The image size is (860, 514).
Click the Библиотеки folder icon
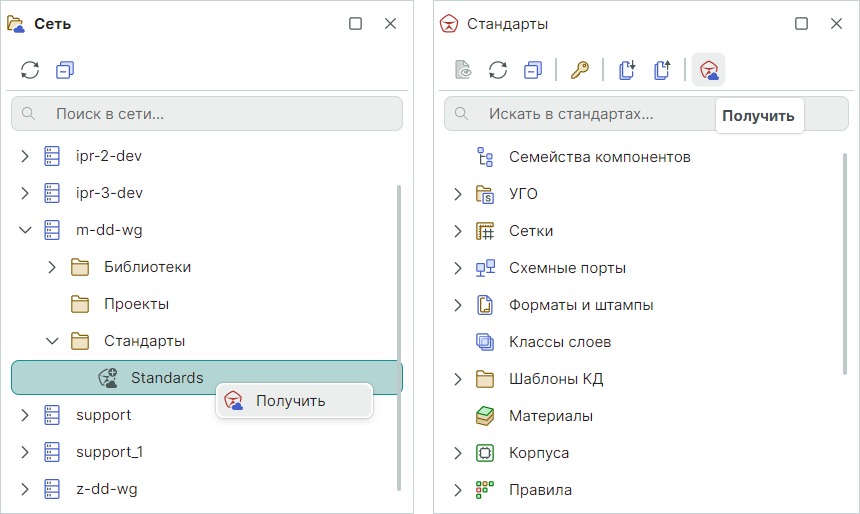(x=80, y=267)
